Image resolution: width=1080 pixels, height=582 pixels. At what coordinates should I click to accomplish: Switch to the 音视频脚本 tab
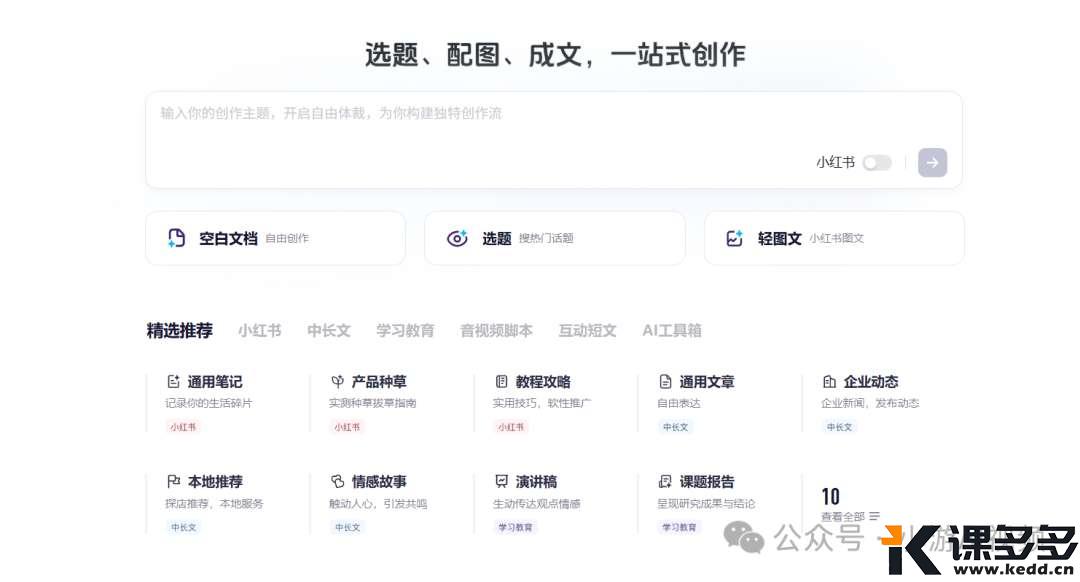pyautogui.click(x=496, y=331)
